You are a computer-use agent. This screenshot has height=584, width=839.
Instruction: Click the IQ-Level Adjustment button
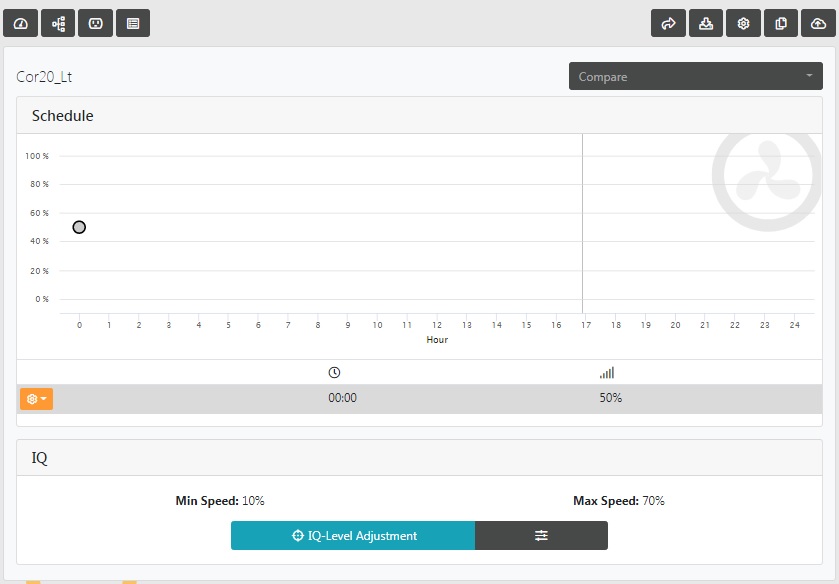tap(353, 535)
